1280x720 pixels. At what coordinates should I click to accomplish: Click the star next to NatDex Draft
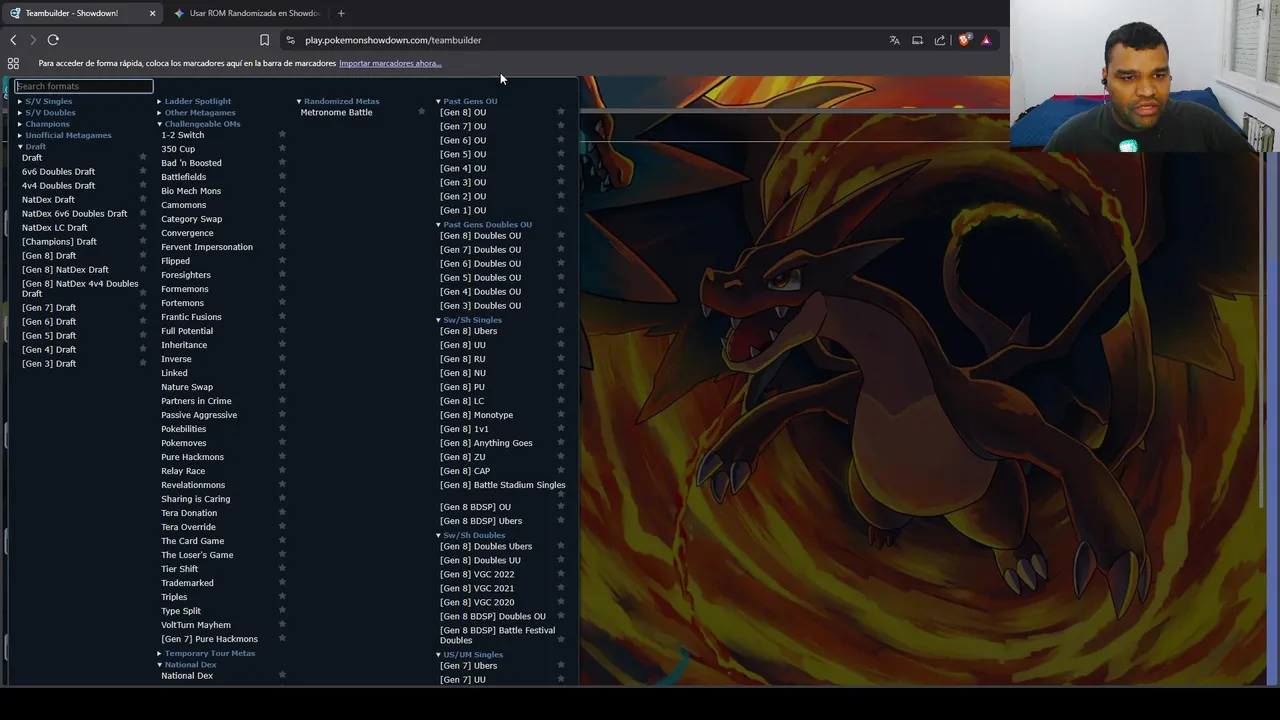142,199
